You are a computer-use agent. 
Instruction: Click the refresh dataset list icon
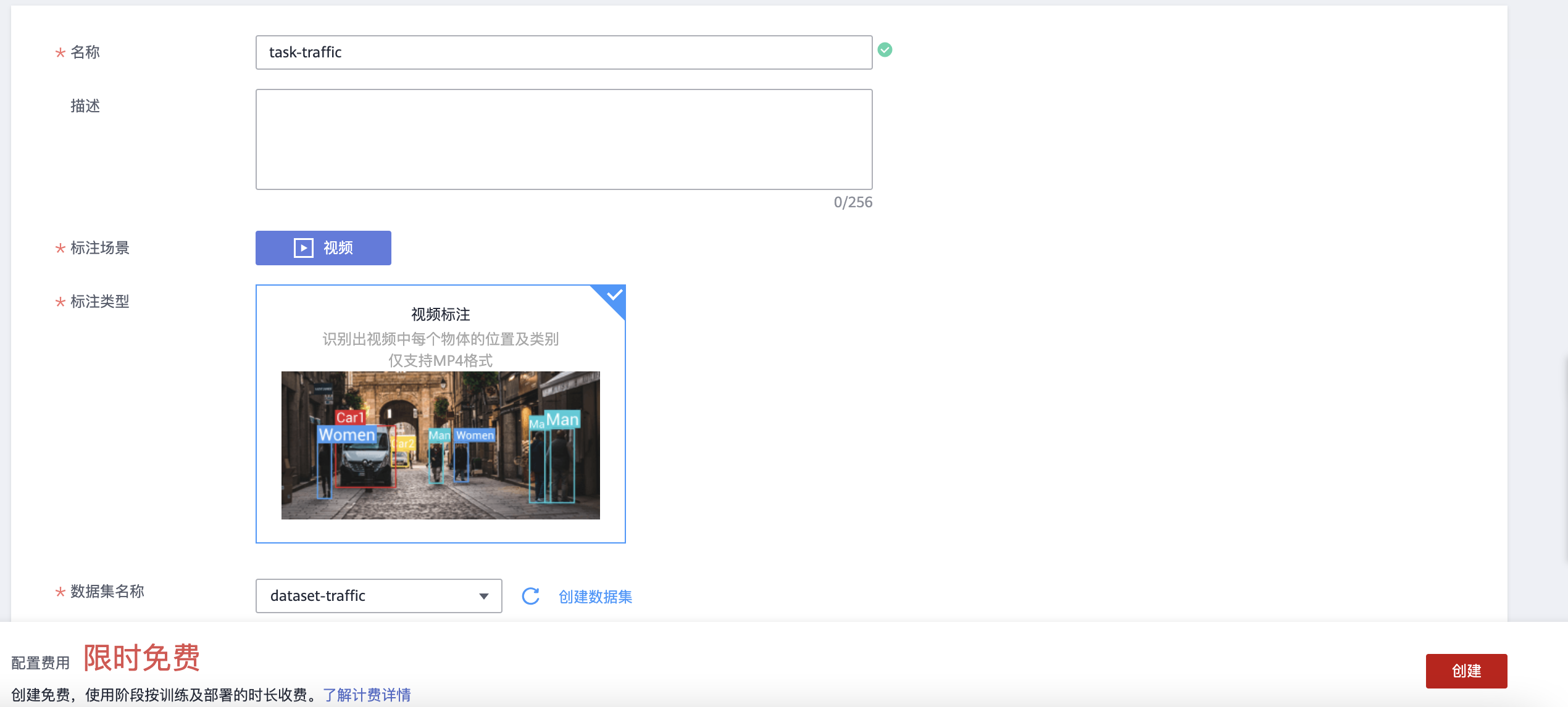pyautogui.click(x=530, y=596)
